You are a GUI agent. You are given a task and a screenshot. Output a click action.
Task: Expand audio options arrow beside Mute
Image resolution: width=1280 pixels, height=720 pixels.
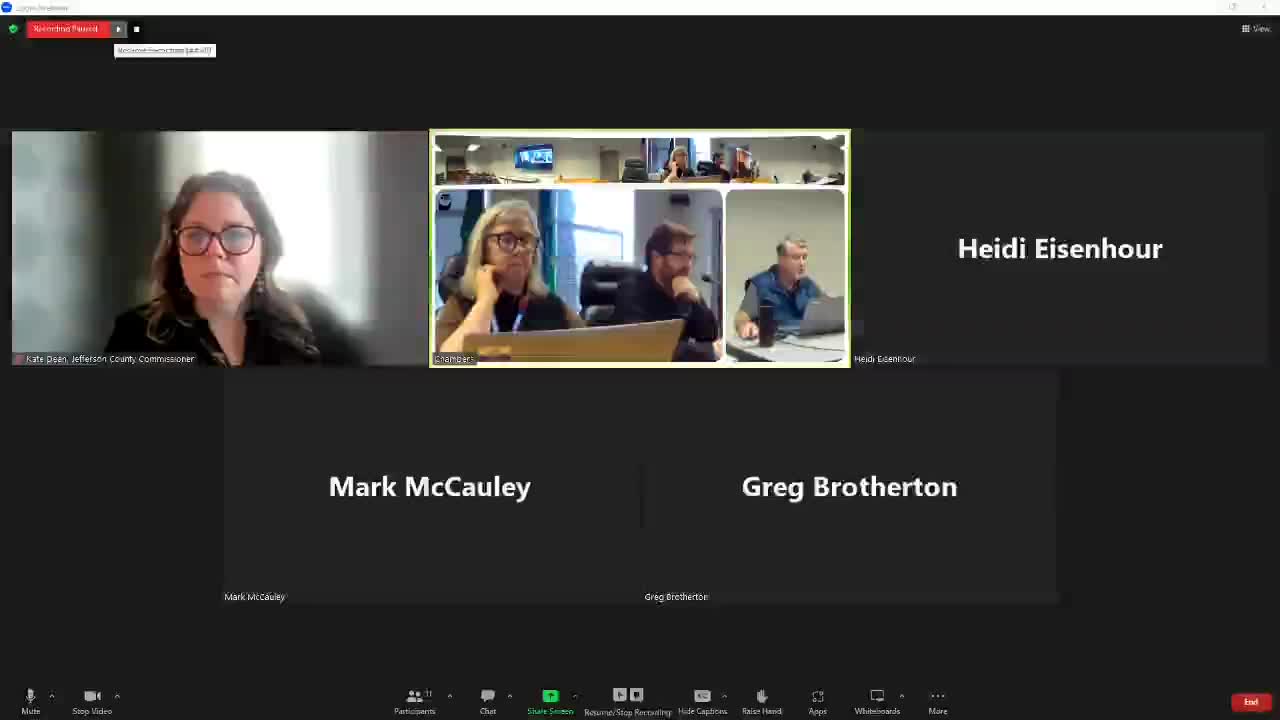[52, 696]
